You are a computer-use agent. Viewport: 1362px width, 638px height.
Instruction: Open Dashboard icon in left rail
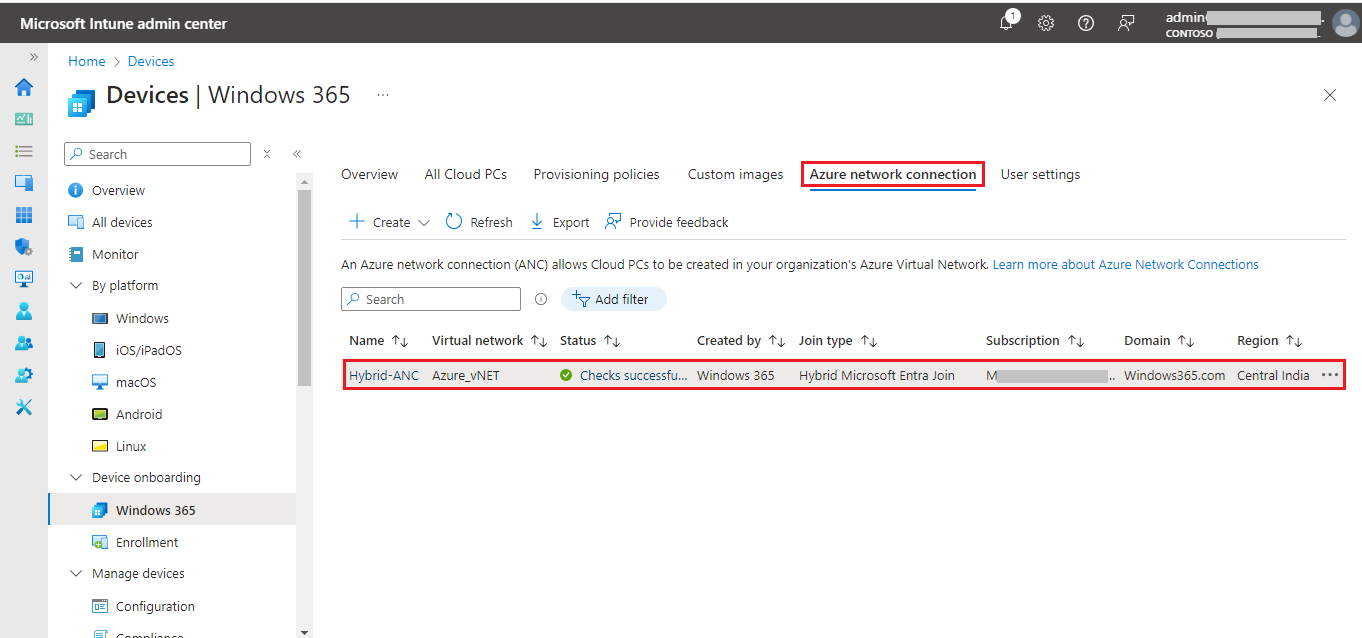[x=23, y=119]
